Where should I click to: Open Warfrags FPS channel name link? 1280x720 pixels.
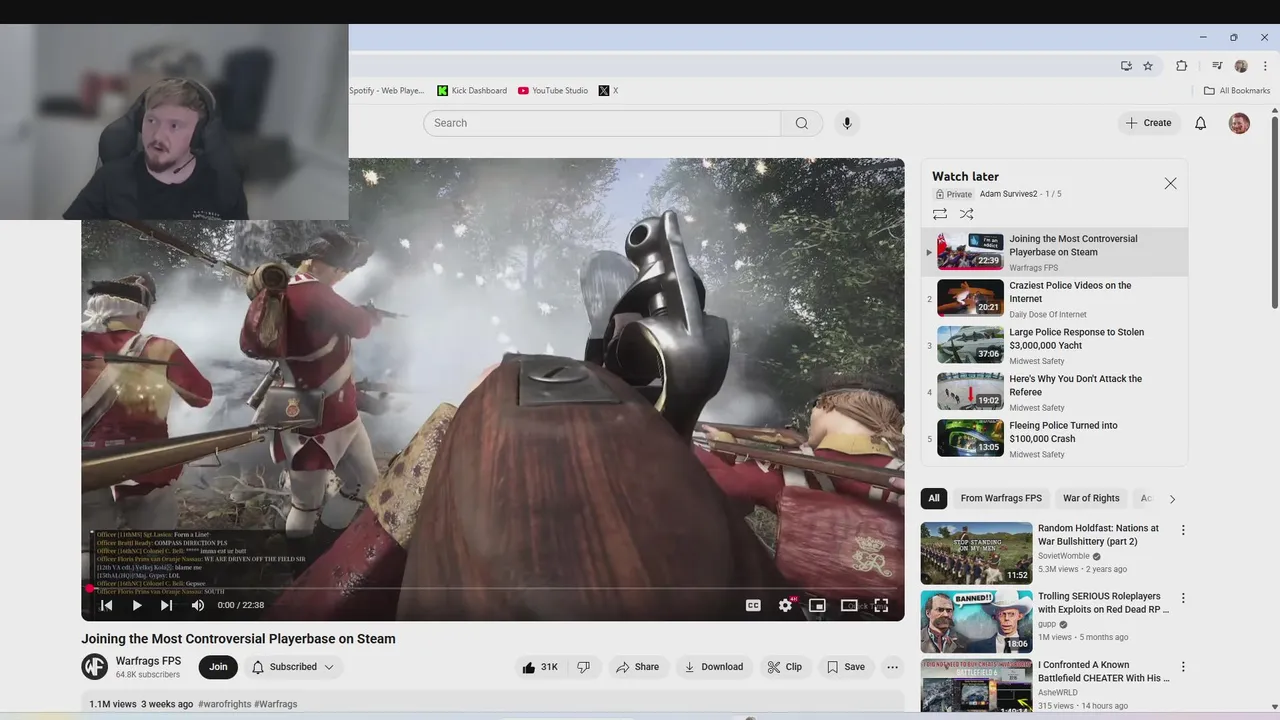(148, 661)
